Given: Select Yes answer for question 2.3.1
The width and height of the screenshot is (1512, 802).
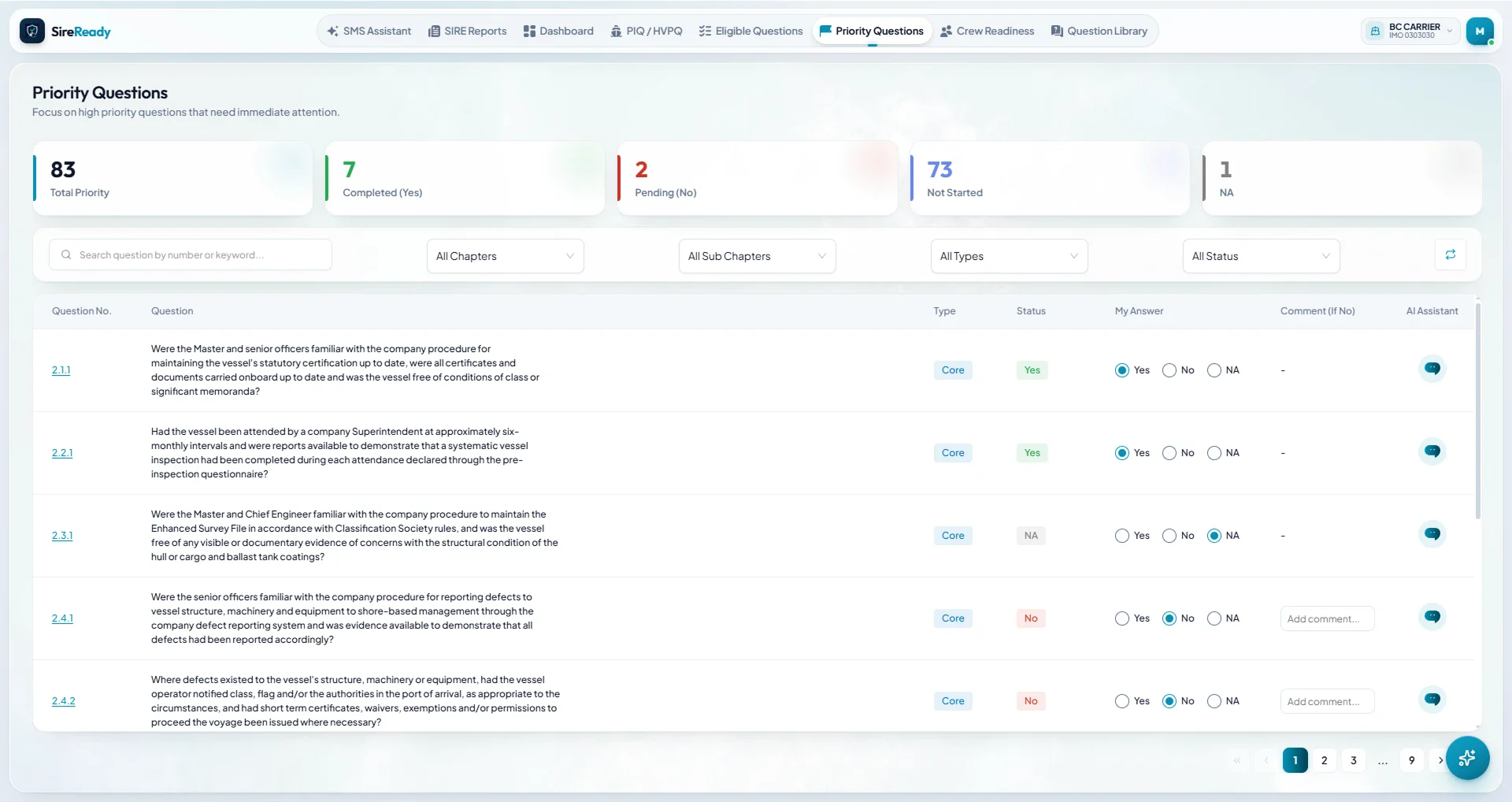Looking at the screenshot, I should [x=1122, y=536].
